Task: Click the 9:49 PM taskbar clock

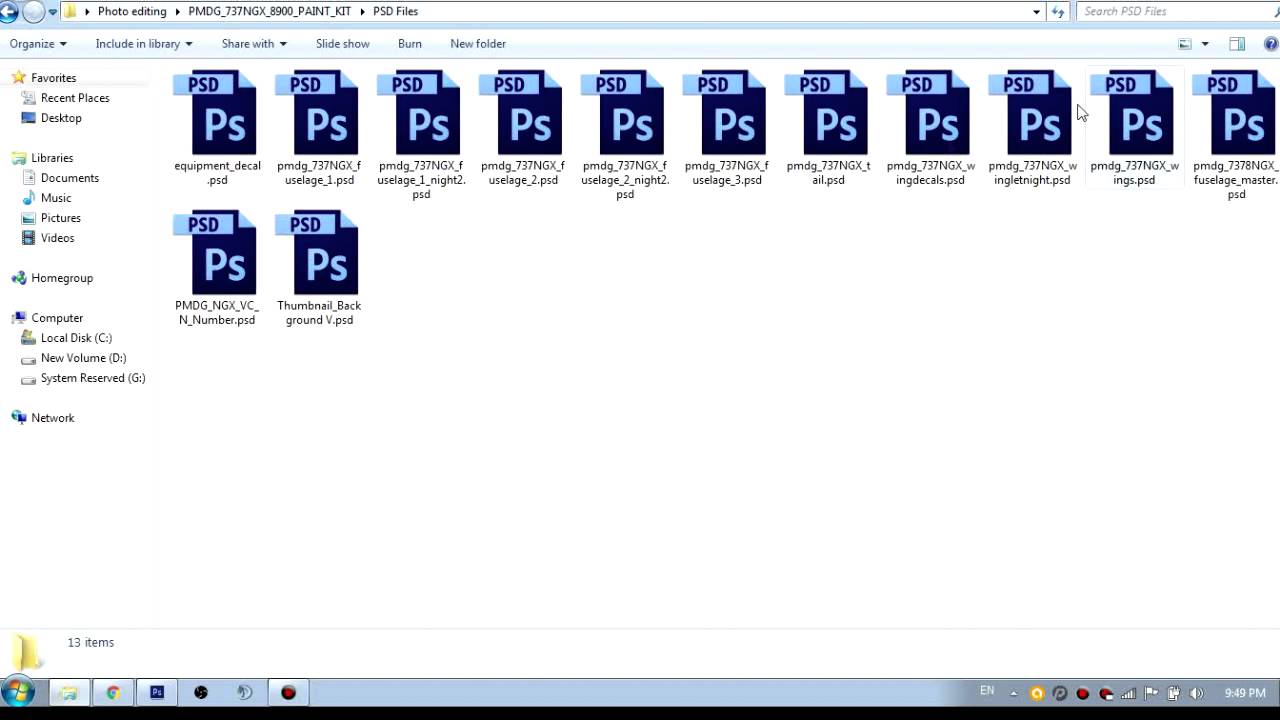Action: pyautogui.click(x=1245, y=693)
